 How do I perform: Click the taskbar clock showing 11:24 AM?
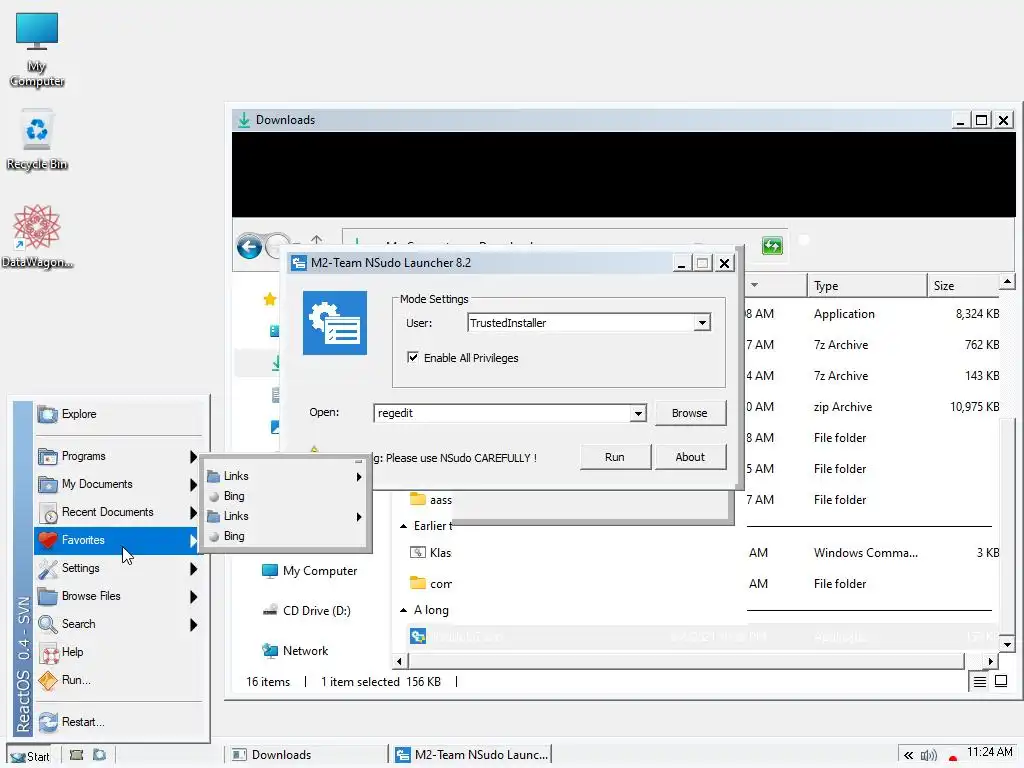tap(989, 752)
